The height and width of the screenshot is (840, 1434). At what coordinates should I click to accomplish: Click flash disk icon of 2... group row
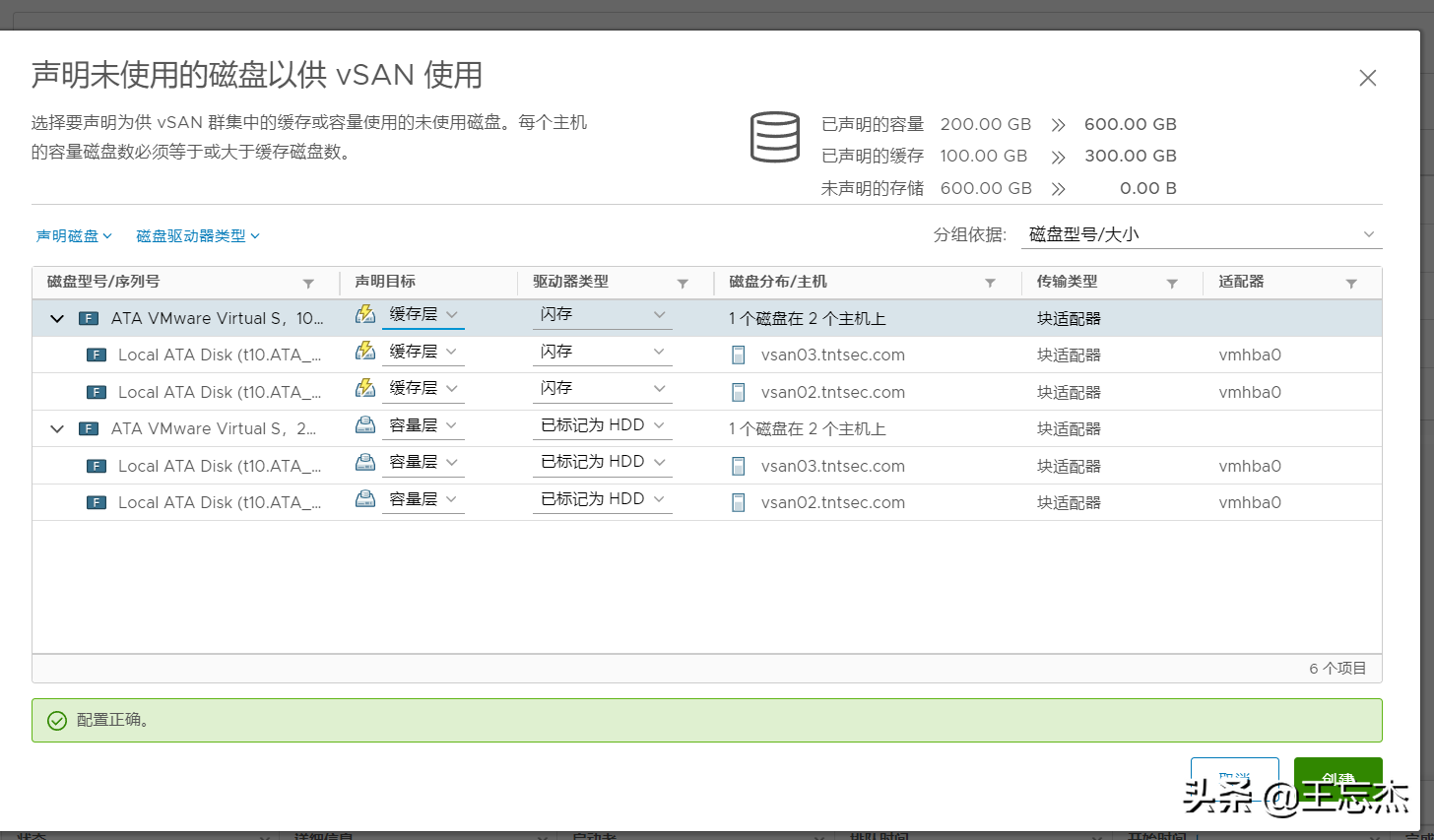89,428
